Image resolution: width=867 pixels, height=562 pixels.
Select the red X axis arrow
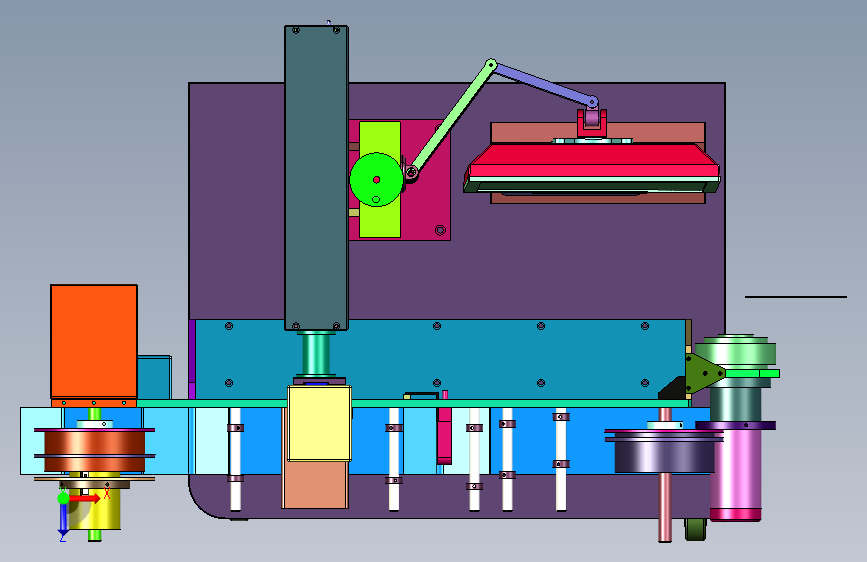(x=85, y=498)
